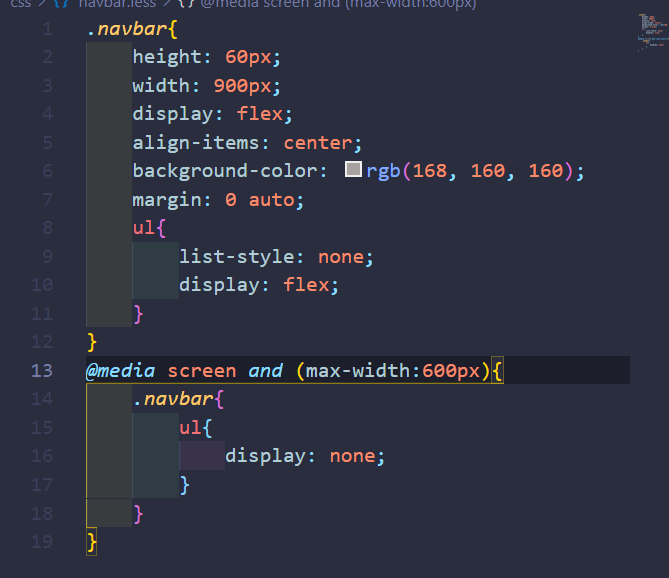Screen dimensions: 669x578
Task: Click the 'list-style' property
Action: [x=236, y=257]
